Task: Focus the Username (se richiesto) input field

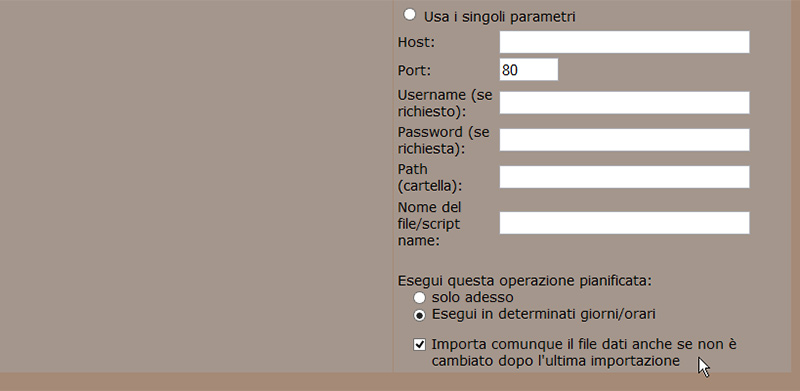Action: coord(624,103)
